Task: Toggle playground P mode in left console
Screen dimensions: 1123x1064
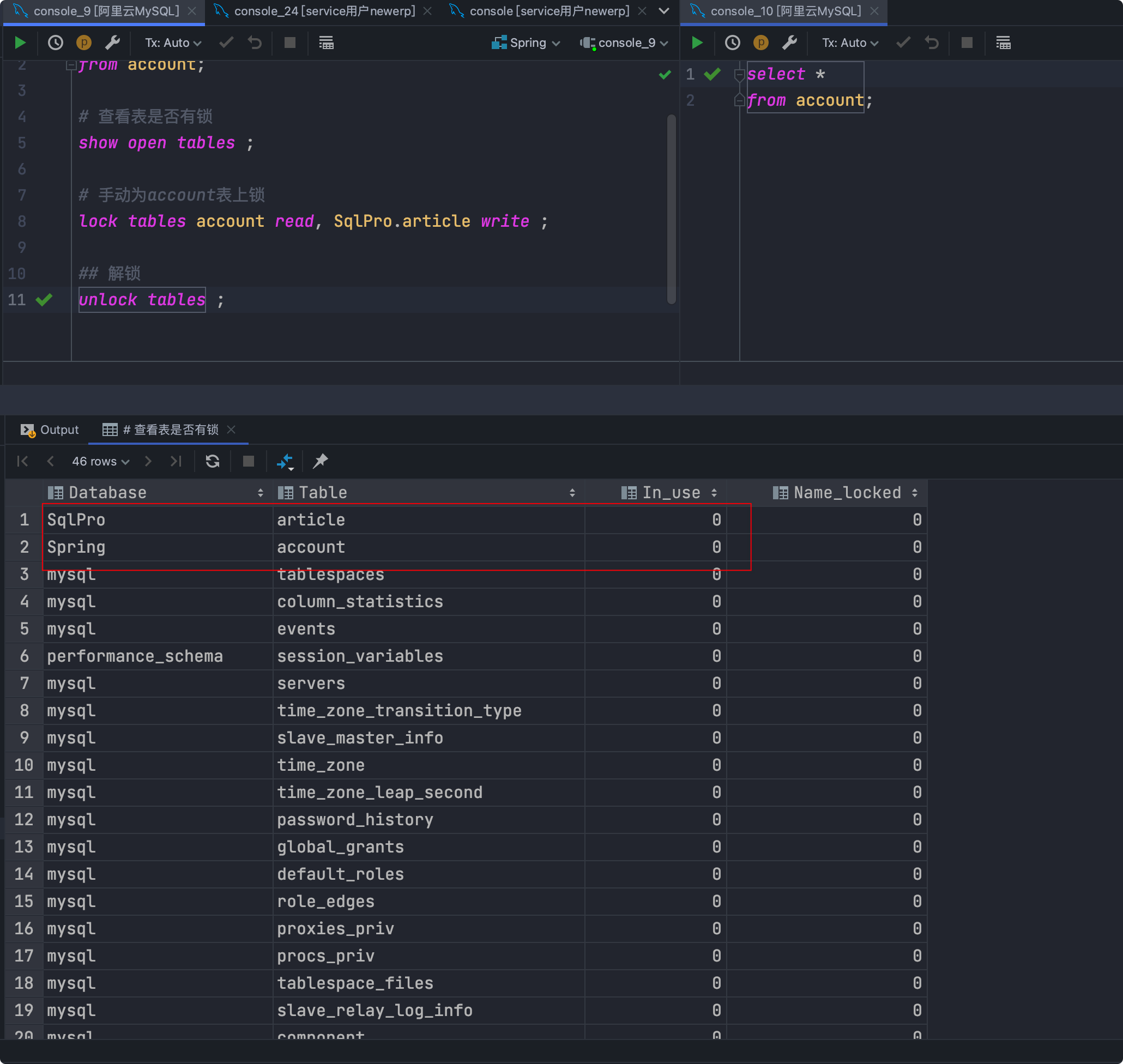Action: 83,43
